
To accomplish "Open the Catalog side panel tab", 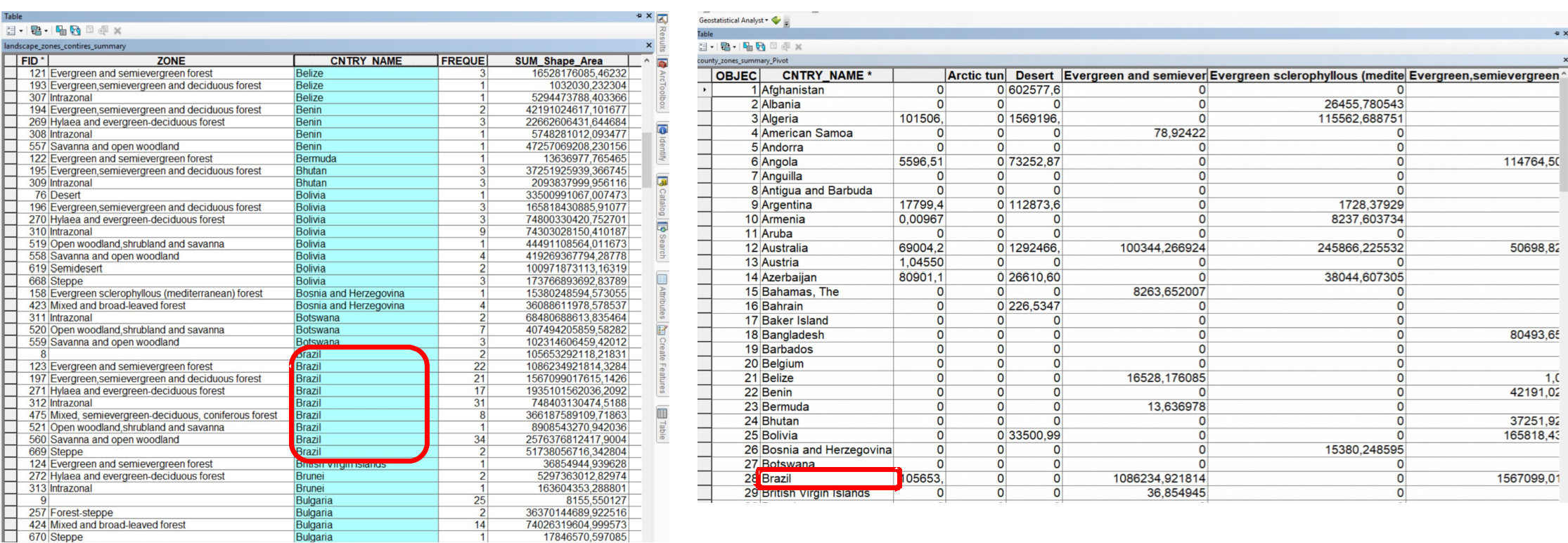I will pyautogui.click(x=662, y=197).
